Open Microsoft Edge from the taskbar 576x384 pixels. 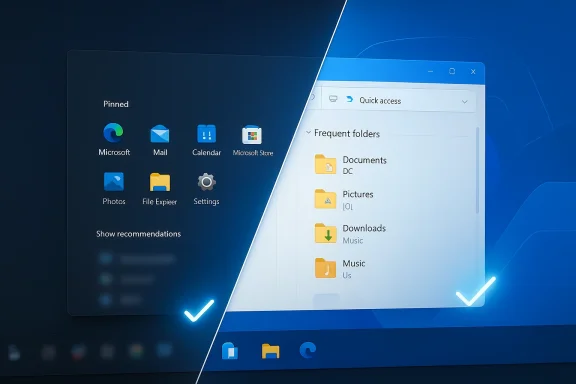pos(308,349)
